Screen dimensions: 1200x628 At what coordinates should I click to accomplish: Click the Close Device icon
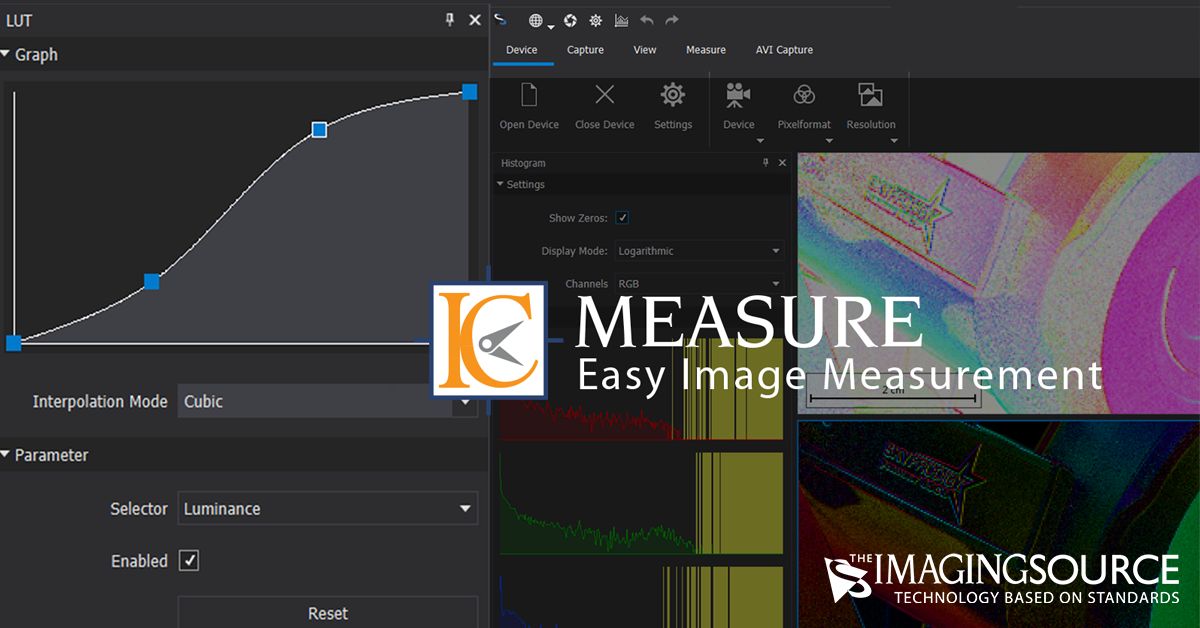(x=604, y=96)
